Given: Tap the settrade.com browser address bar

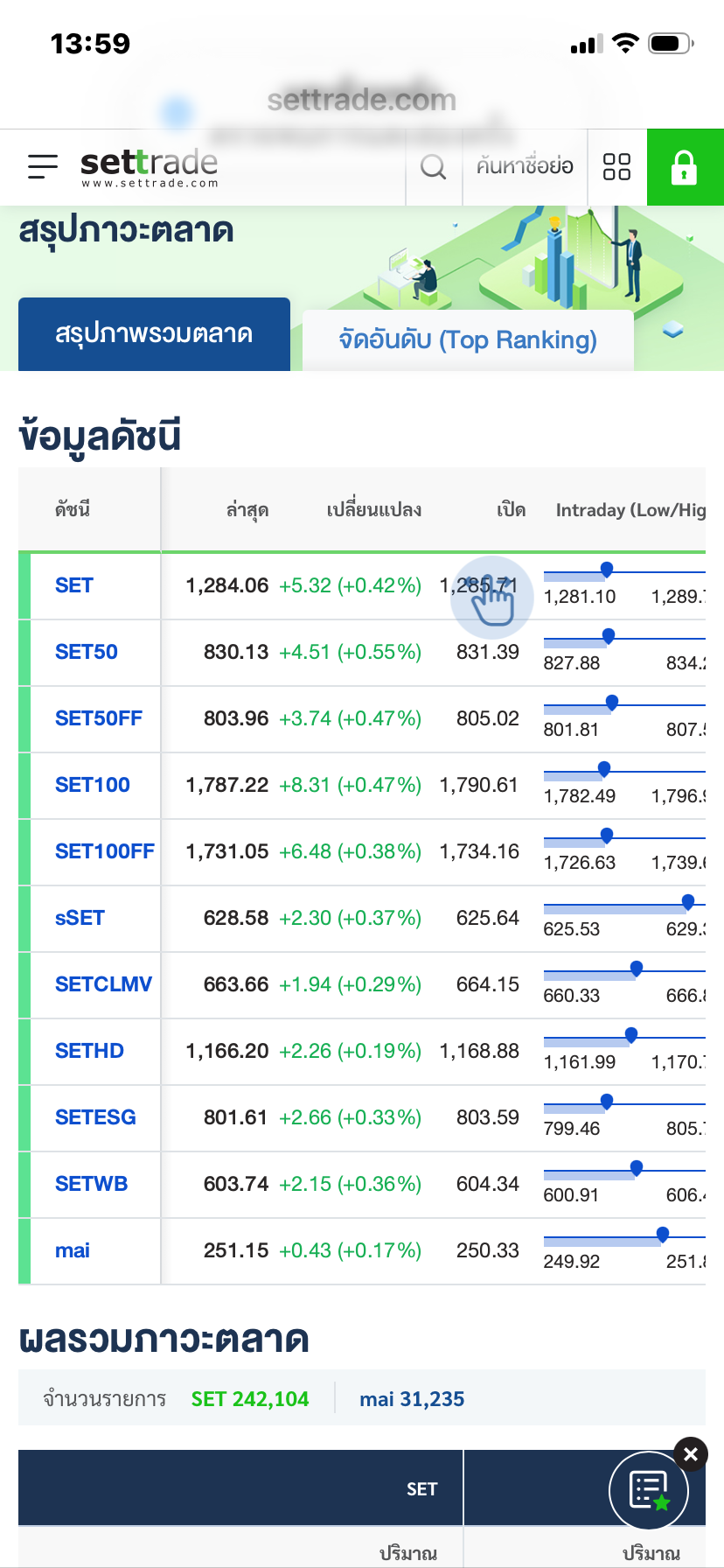Looking at the screenshot, I should pos(362,101).
